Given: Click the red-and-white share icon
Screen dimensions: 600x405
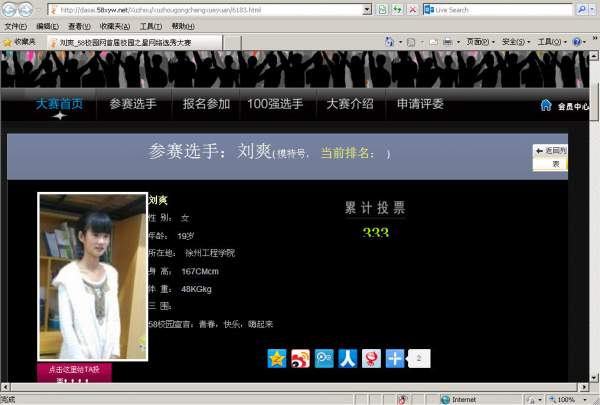Looking at the screenshot, I should [x=371, y=359].
